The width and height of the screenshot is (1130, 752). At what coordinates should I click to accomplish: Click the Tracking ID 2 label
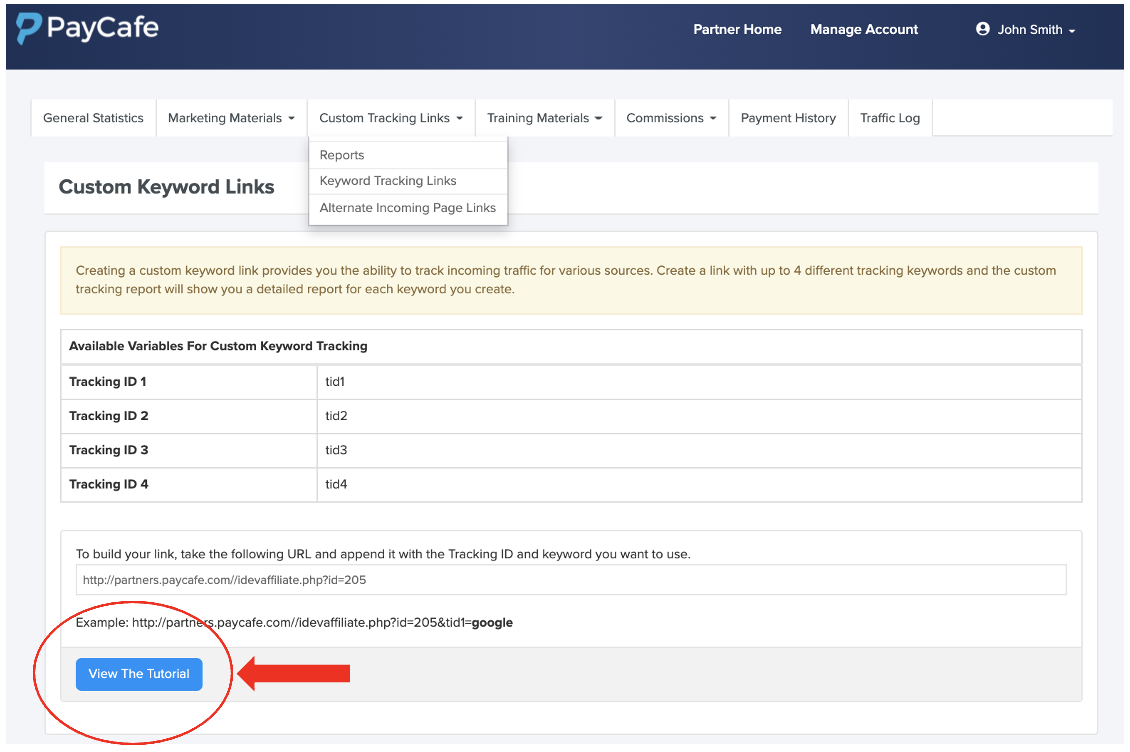(x=109, y=416)
